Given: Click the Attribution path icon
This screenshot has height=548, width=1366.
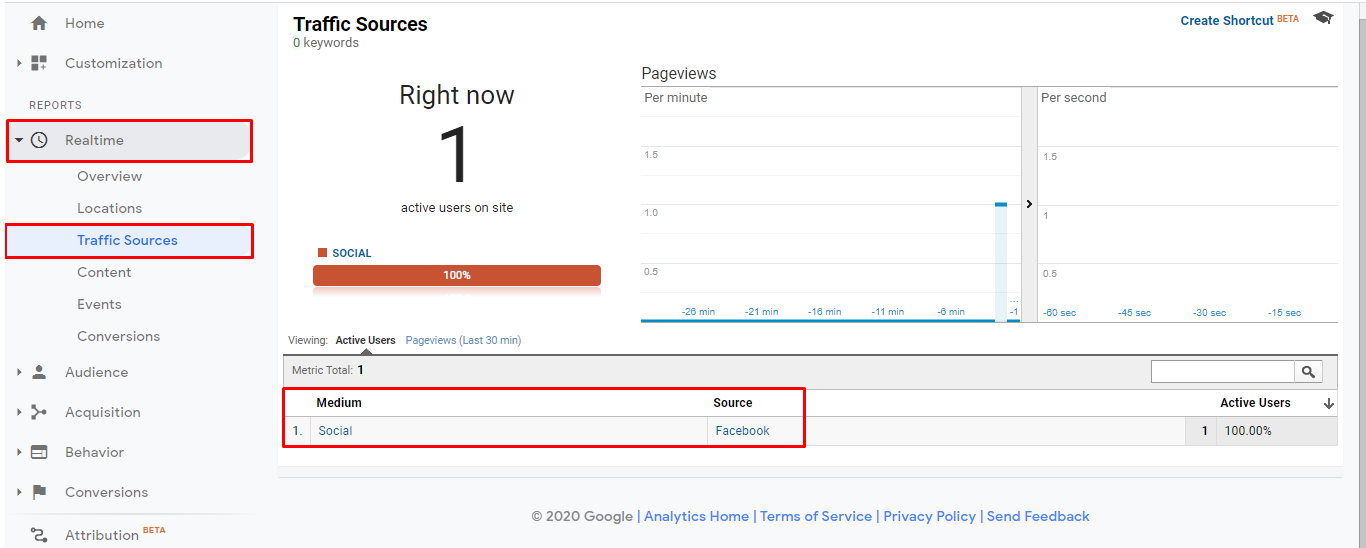Looking at the screenshot, I should click(x=39, y=535).
